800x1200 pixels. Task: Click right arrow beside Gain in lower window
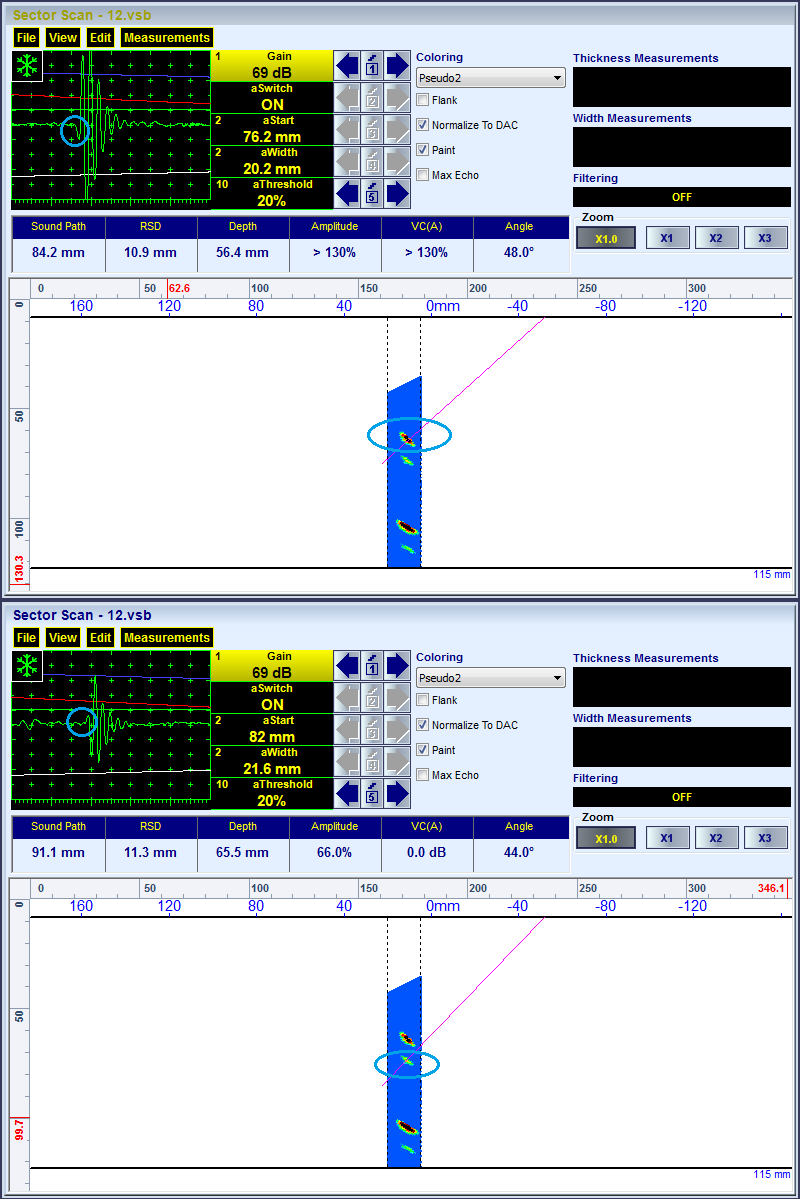[398, 666]
